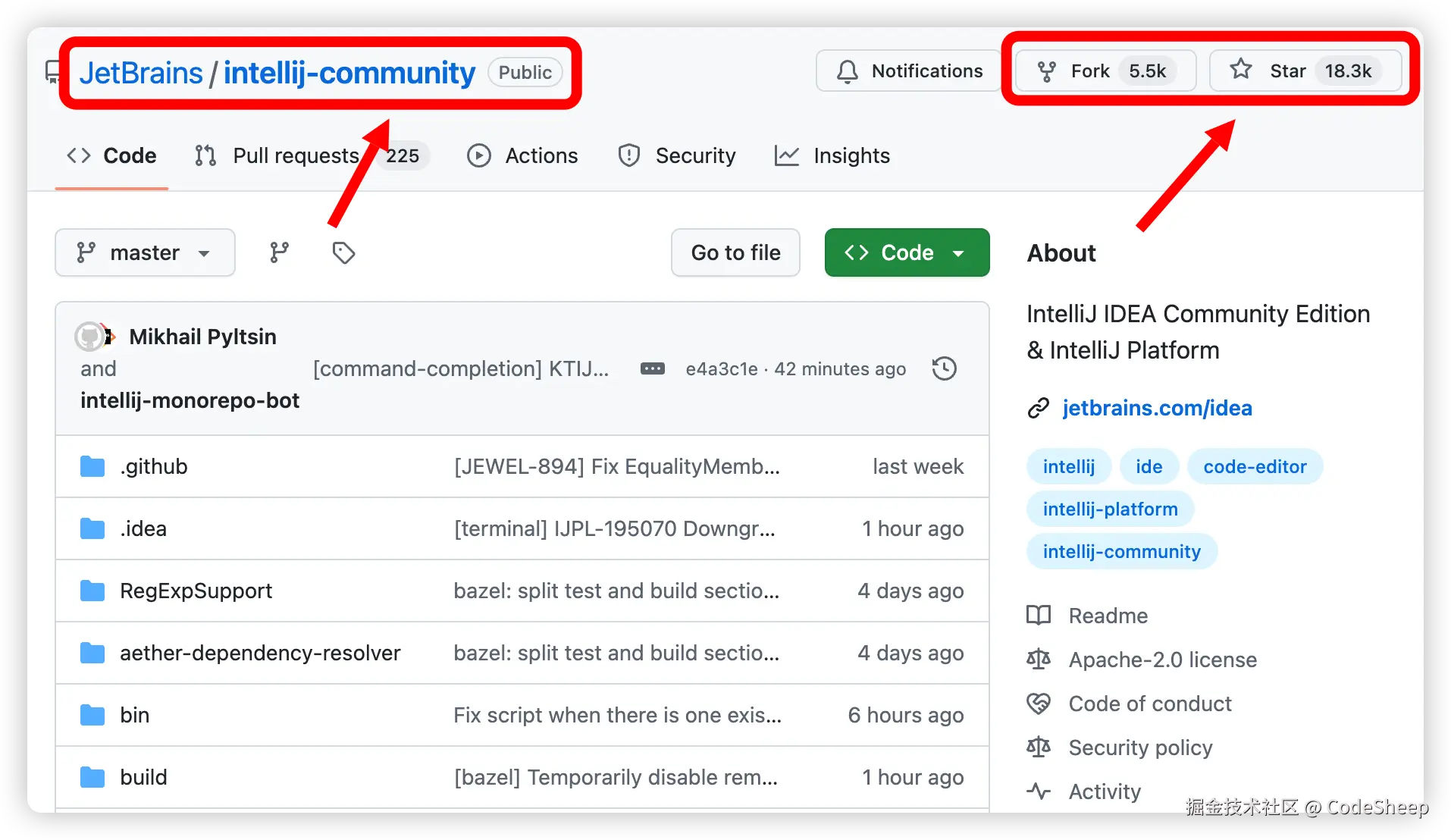
Task: Click the Public visibility badge
Action: click(x=525, y=72)
